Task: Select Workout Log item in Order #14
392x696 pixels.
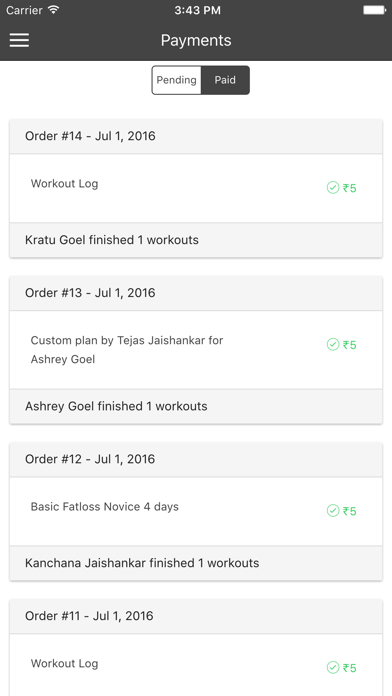Action: (x=196, y=188)
